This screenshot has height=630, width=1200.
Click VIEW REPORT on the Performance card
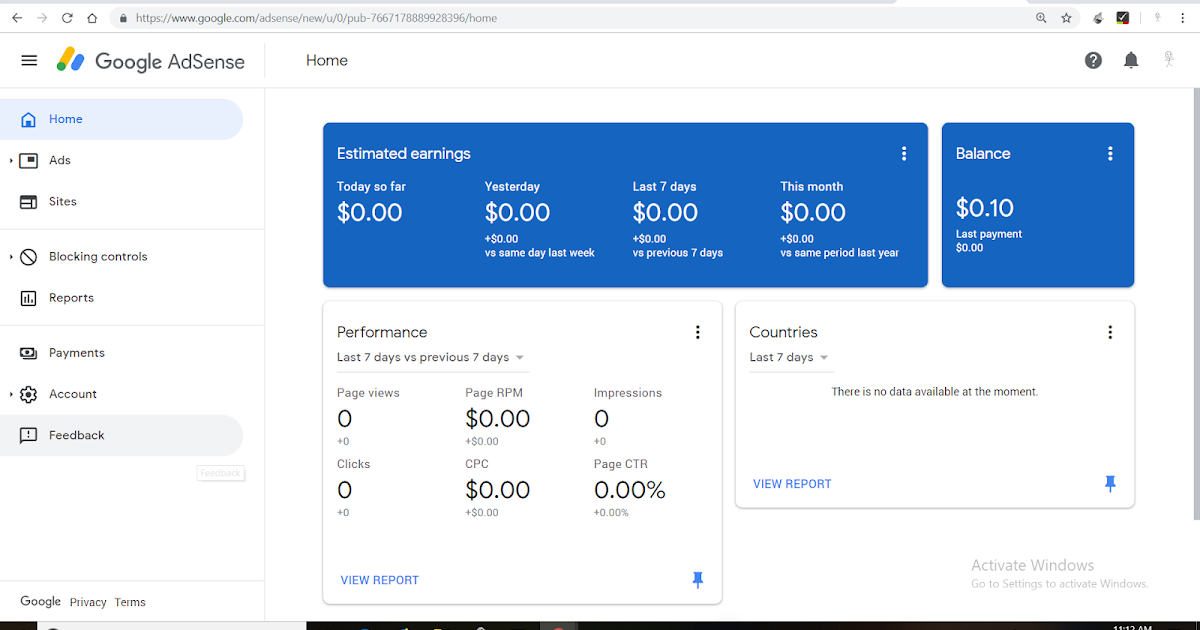[379, 579]
